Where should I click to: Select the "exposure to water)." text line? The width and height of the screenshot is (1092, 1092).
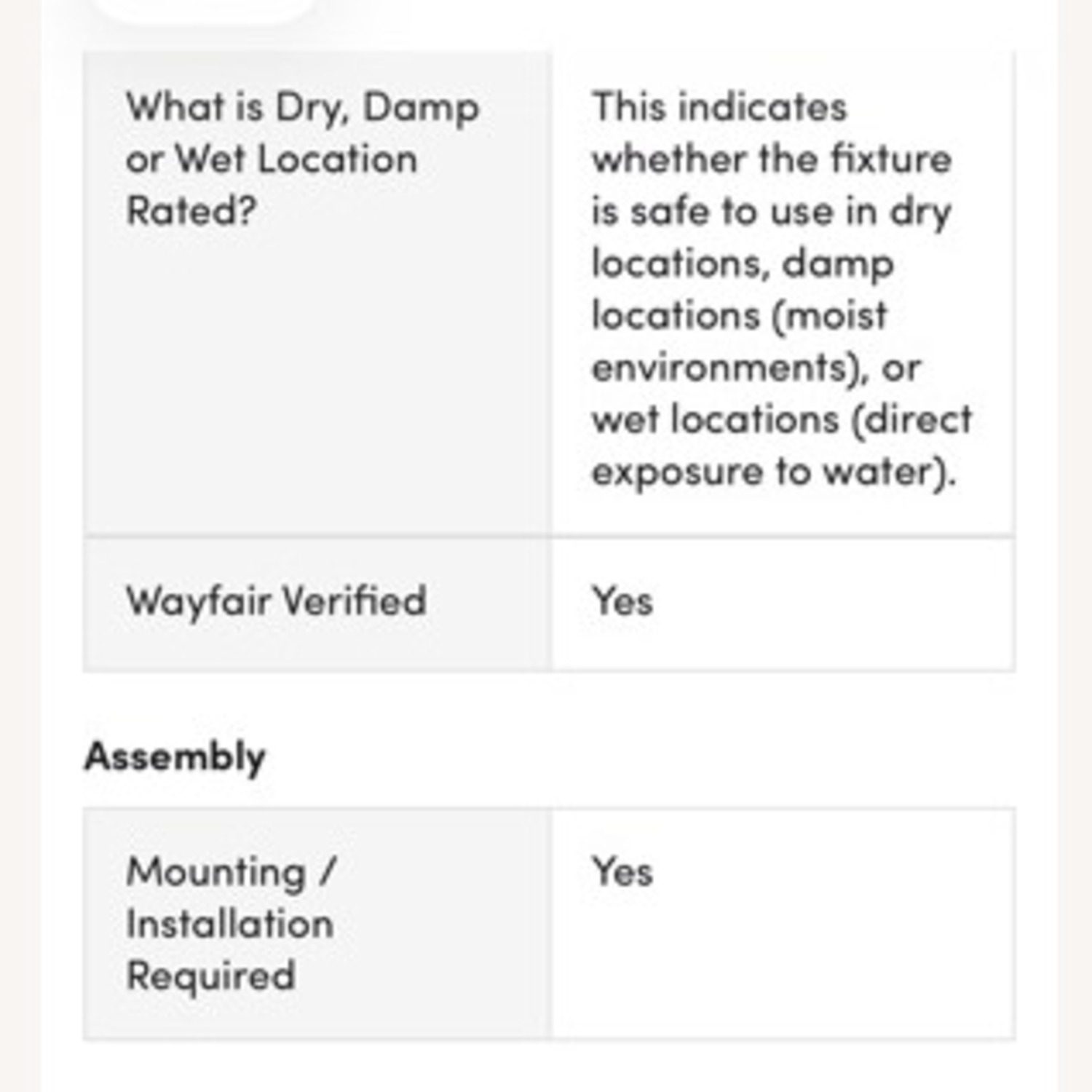click(x=773, y=472)
